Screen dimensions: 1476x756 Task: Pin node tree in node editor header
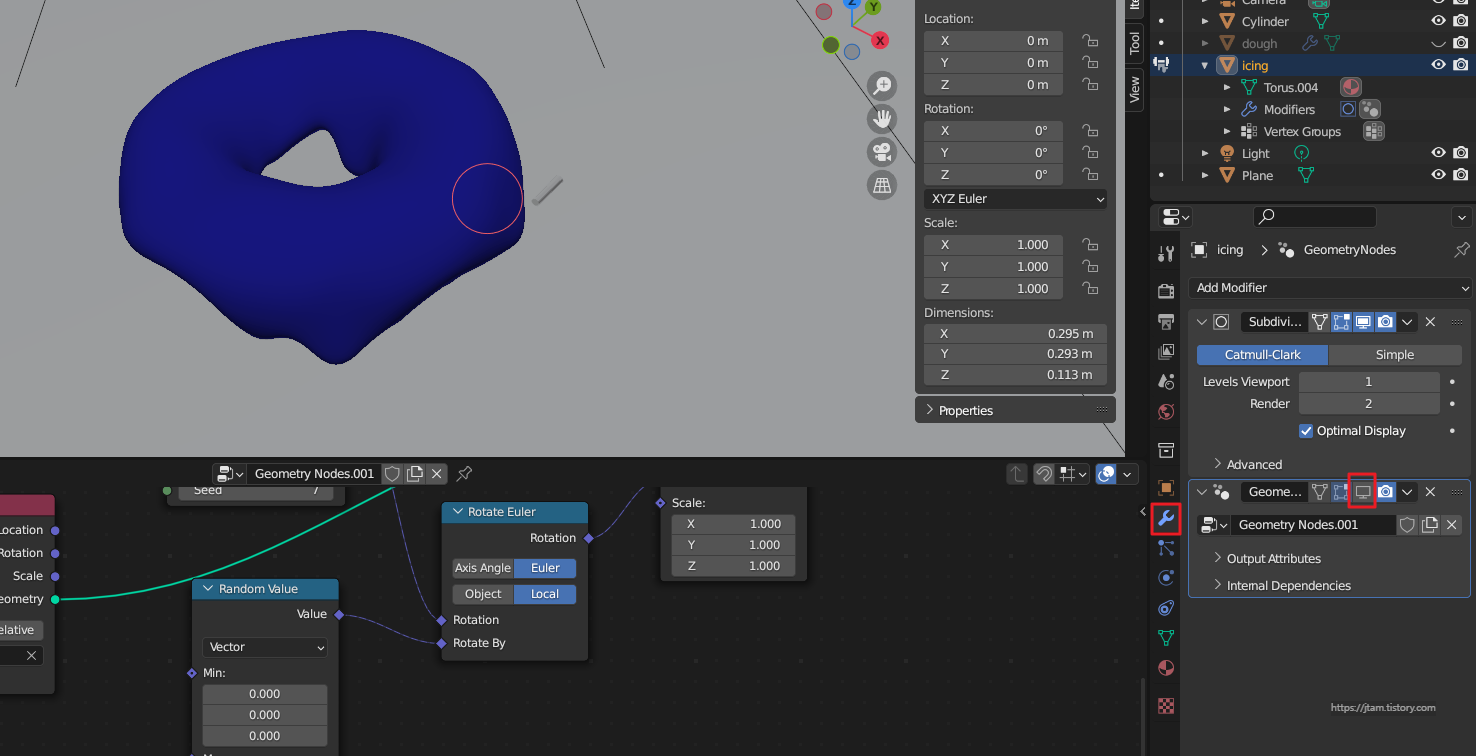(x=464, y=474)
